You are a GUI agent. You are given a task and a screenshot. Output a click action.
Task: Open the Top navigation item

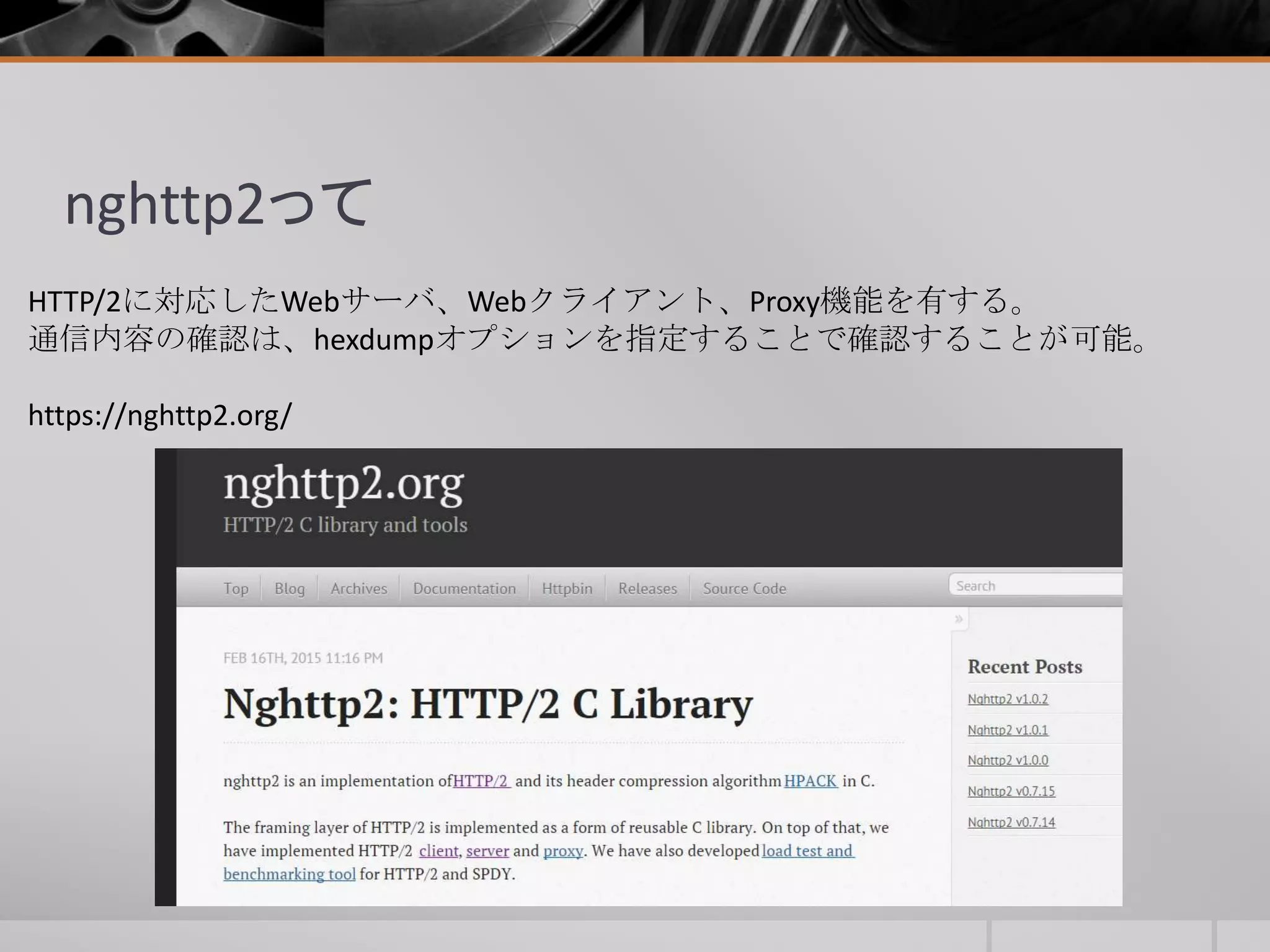[x=236, y=588]
